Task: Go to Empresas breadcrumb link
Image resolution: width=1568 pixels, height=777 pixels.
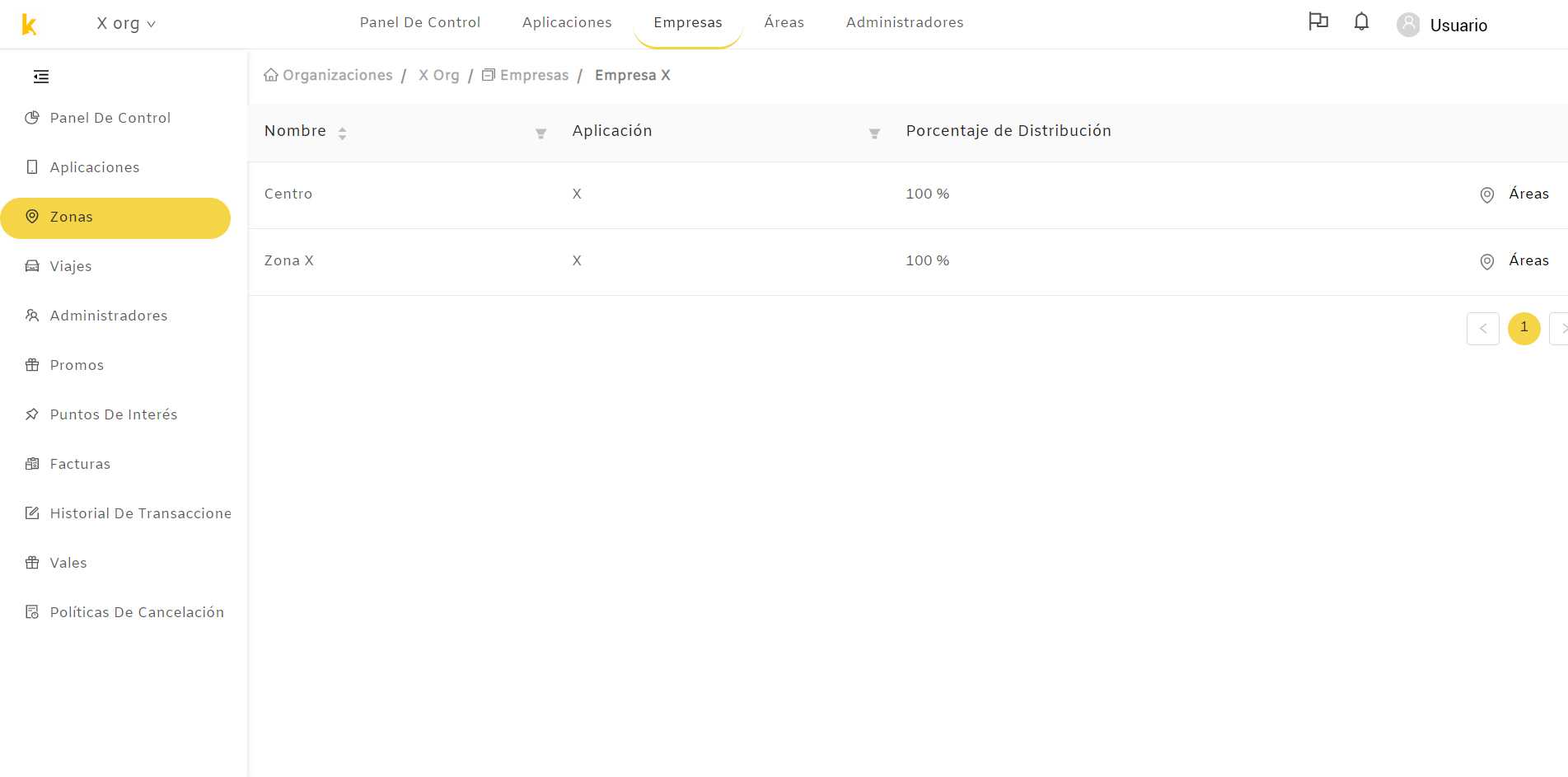Action: (x=534, y=75)
